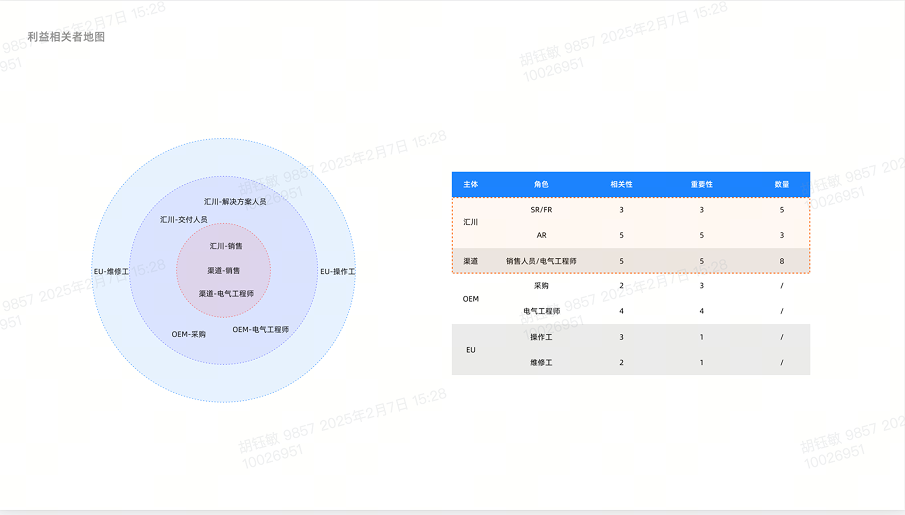Select the SR/FR role cell
The width and height of the screenshot is (905, 515).
541,210
